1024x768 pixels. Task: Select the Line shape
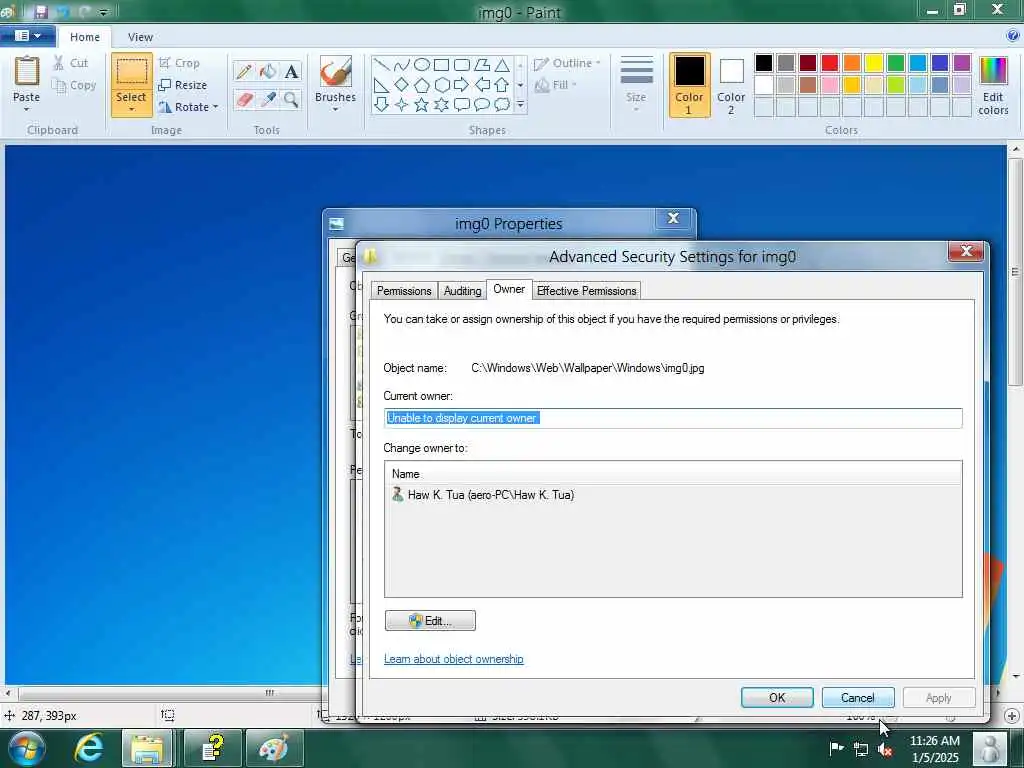point(382,65)
